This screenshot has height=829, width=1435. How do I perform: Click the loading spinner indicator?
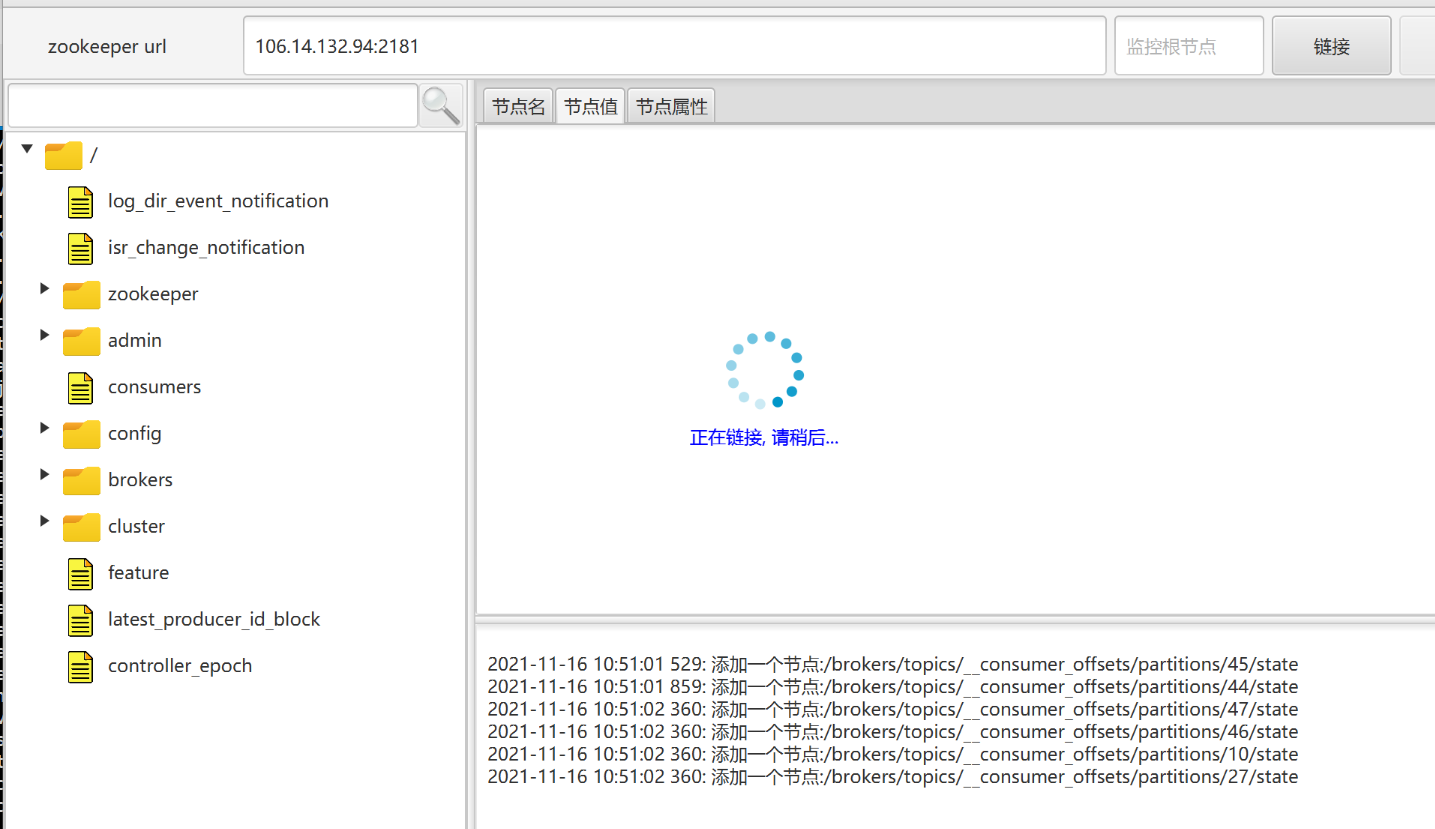pos(765,370)
